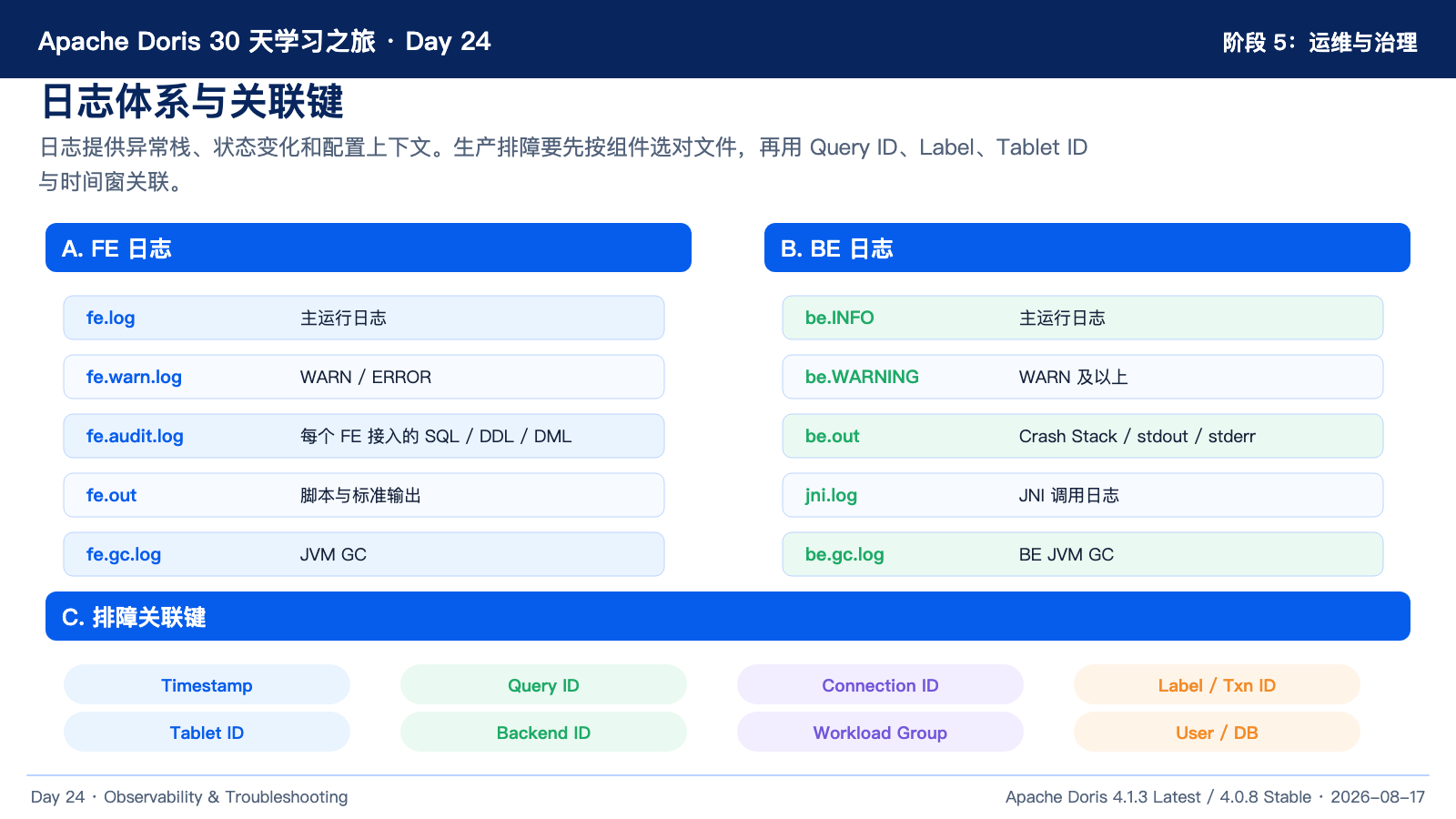Select the fe.out file name
Viewport: 1456px width, 819px height.
111,495
